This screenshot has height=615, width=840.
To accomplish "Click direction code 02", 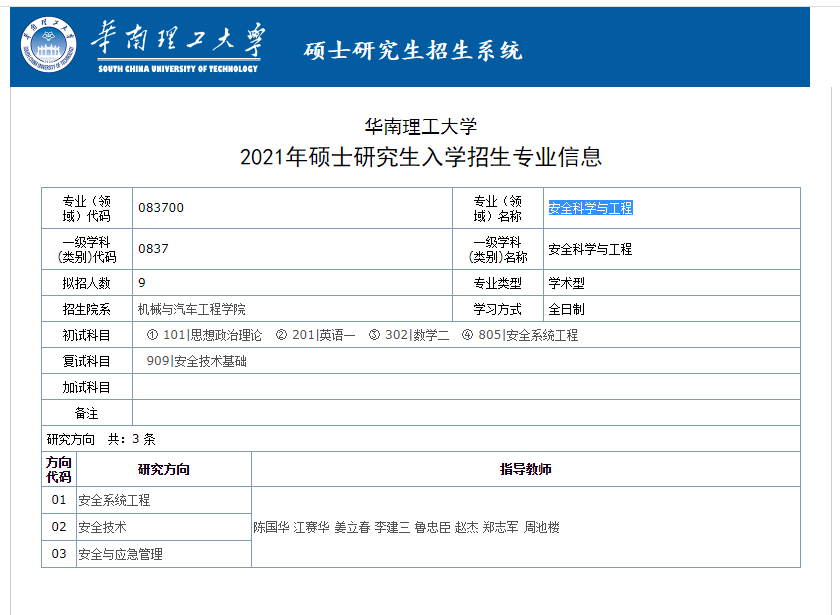I will coord(59,527).
